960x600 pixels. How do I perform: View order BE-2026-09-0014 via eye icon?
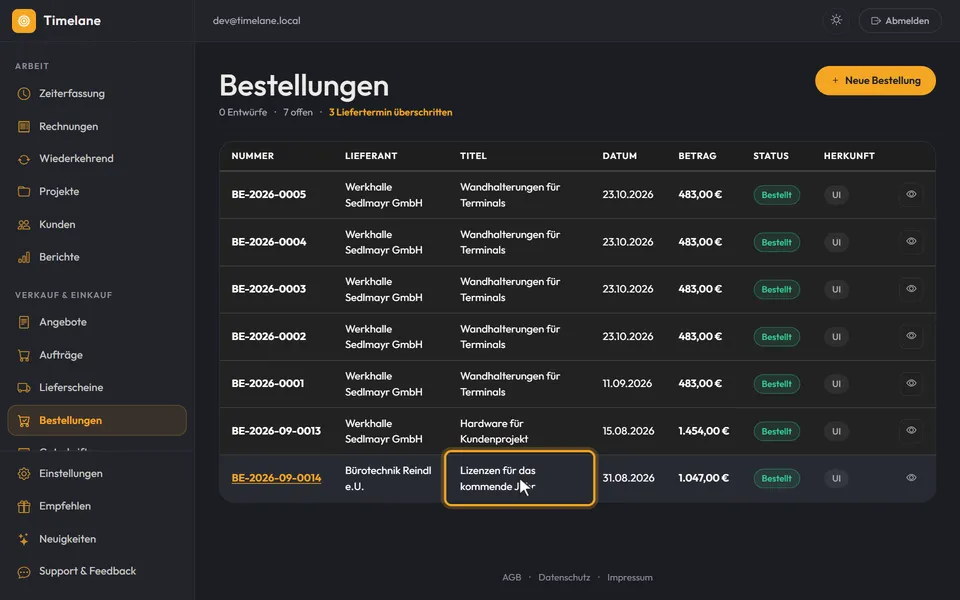911,478
